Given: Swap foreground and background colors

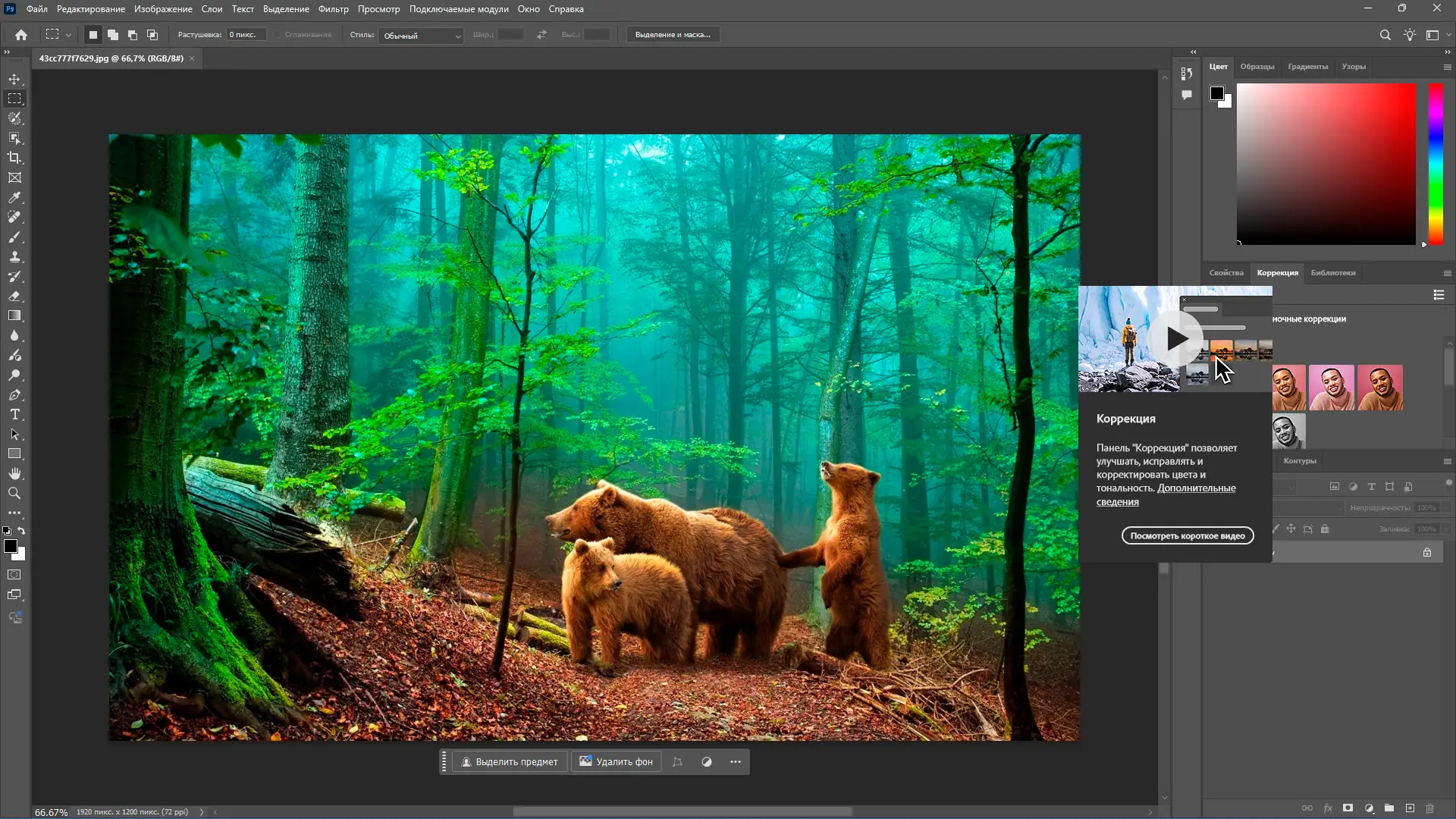Looking at the screenshot, I should coord(22,531).
